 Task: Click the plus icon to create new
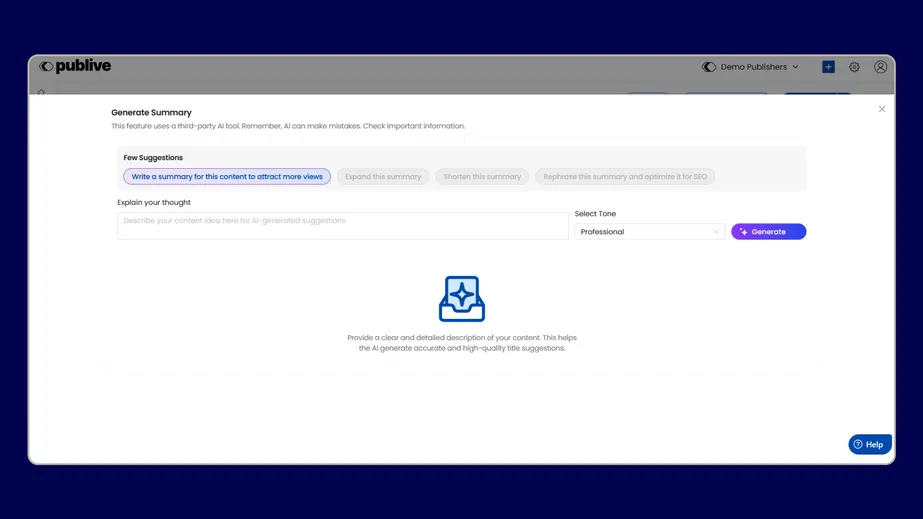click(x=828, y=67)
